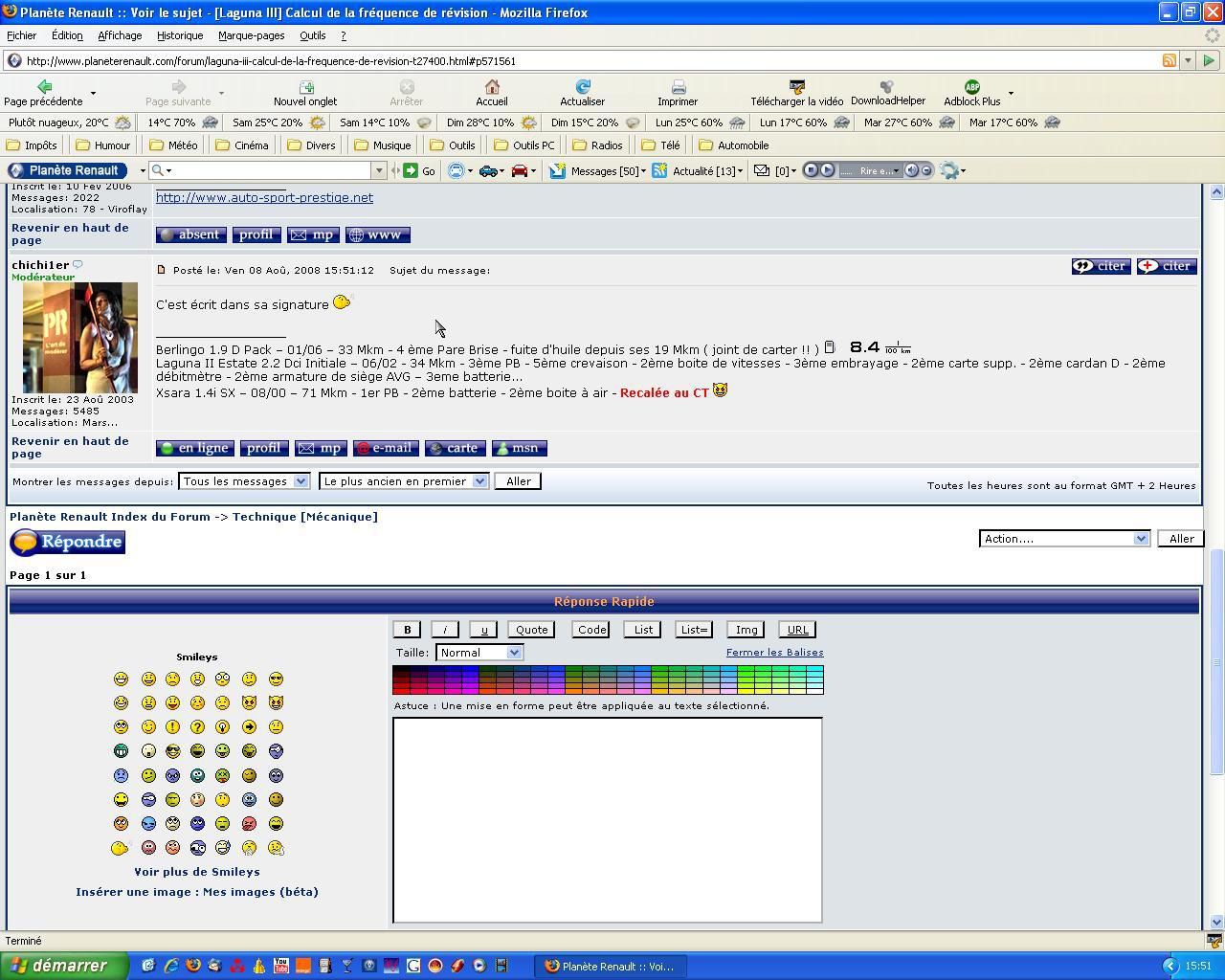The width and height of the screenshot is (1225, 980).
Task: Toggle the URL tag button
Action: 797,630
